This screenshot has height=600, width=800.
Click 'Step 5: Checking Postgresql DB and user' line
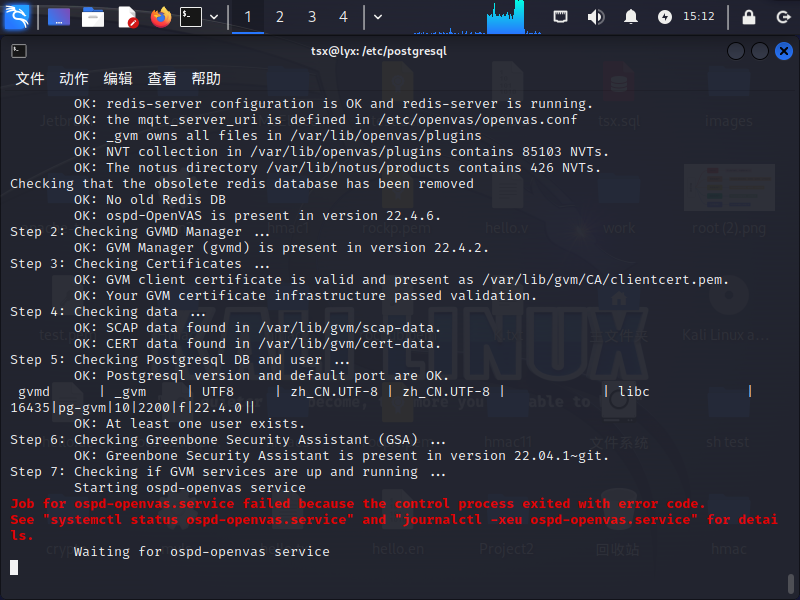[x=180, y=360]
